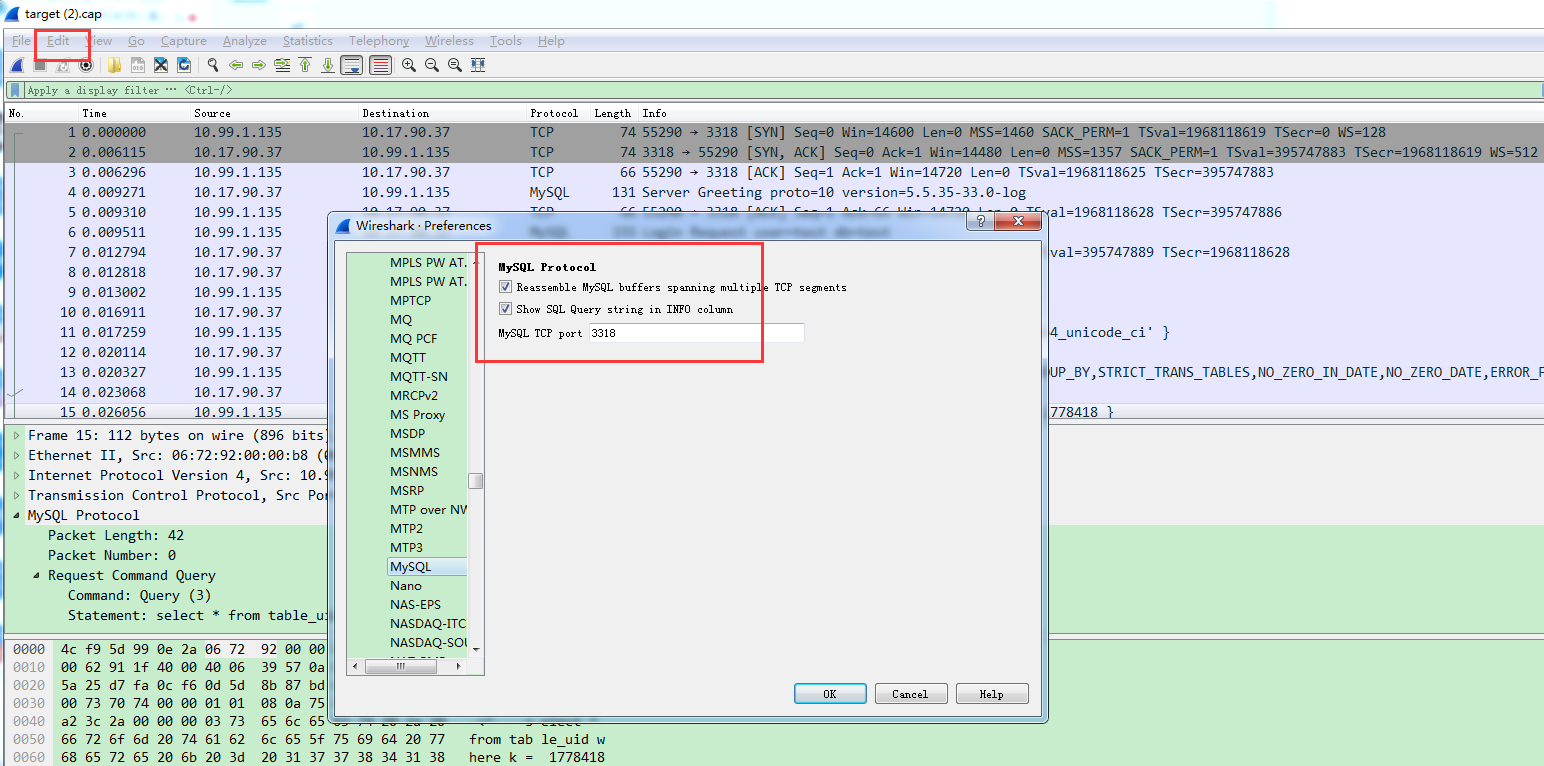Expand Transmission Control Protocol node

tap(17, 495)
